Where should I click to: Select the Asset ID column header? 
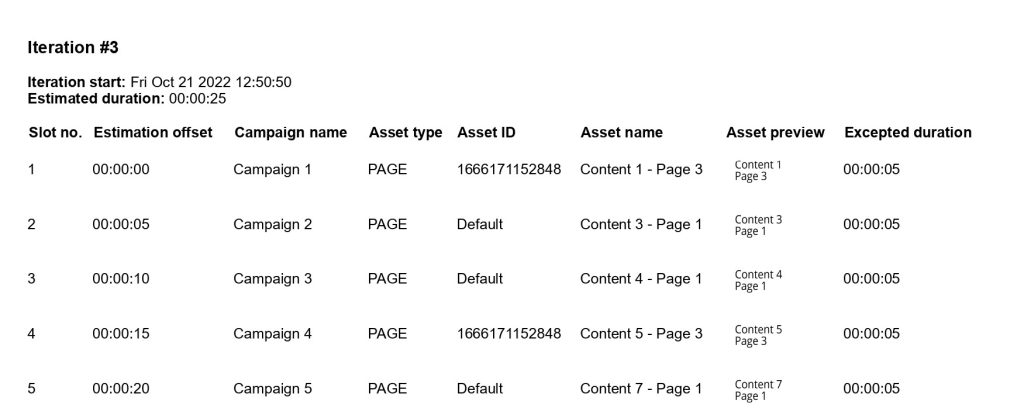[x=486, y=133]
